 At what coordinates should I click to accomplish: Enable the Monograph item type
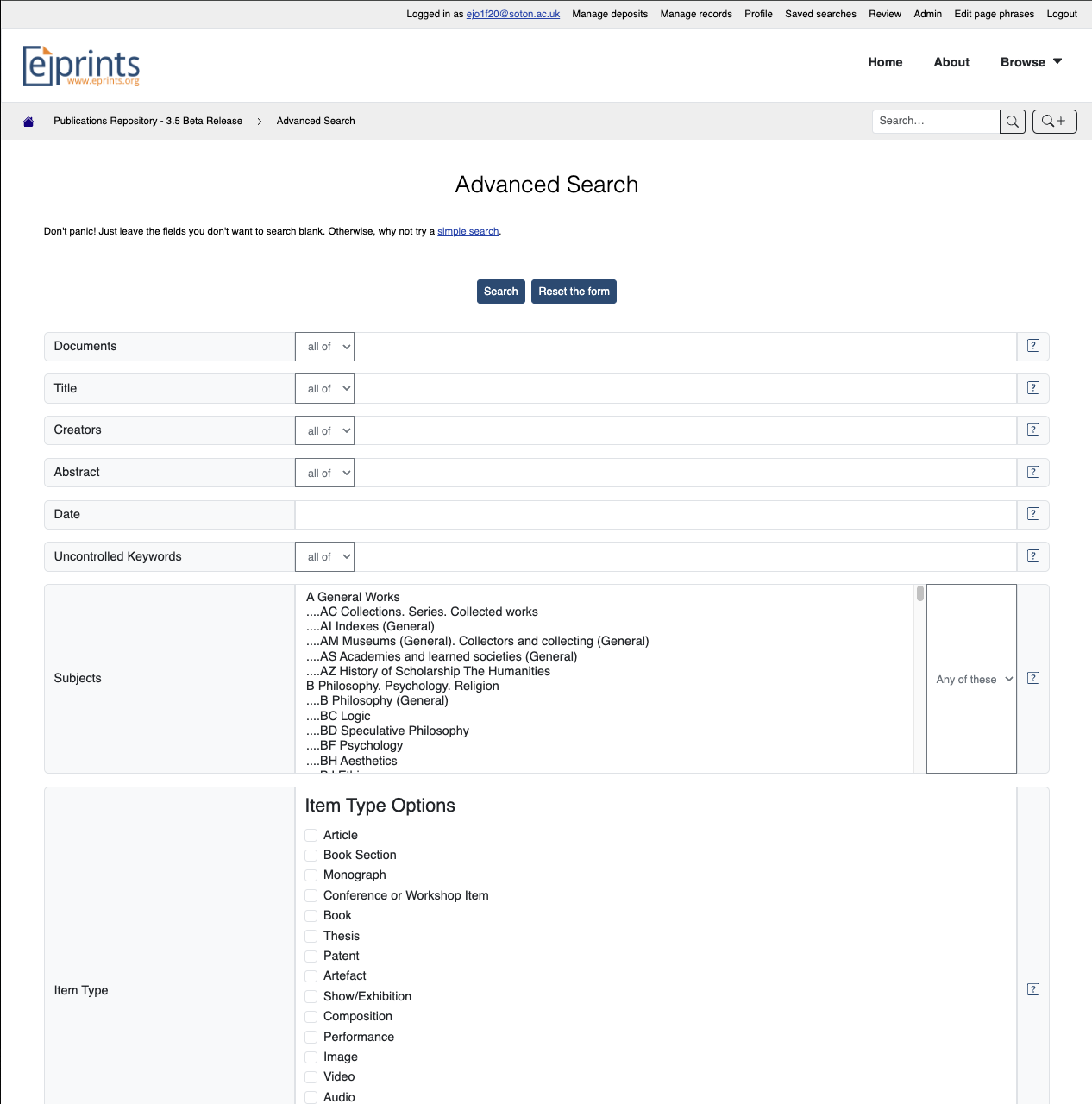pyautogui.click(x=311, y=875)
